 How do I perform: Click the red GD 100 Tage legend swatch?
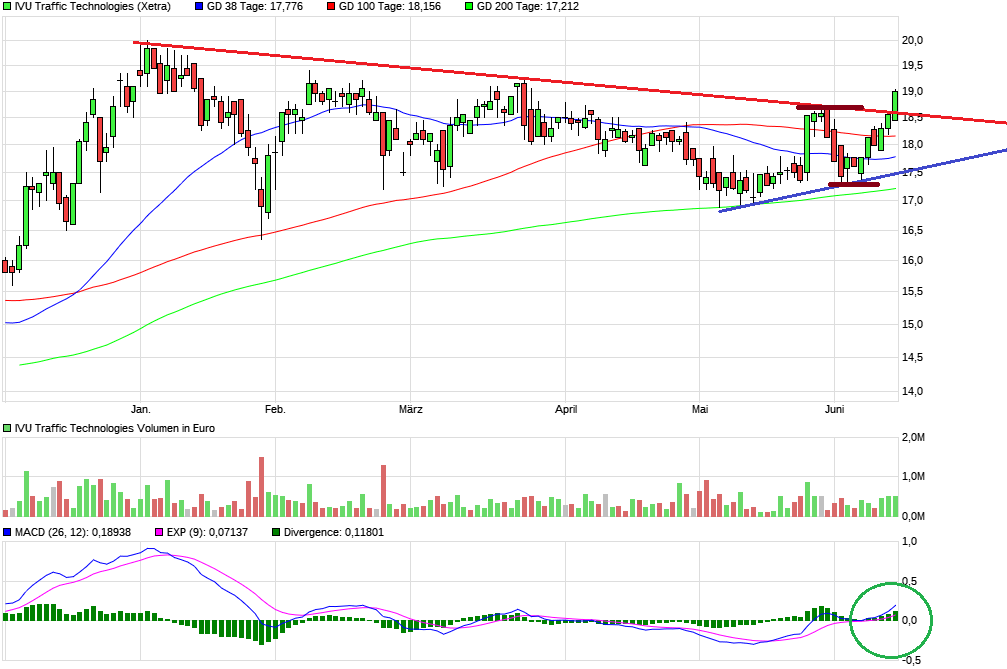[x=331, y=6]
